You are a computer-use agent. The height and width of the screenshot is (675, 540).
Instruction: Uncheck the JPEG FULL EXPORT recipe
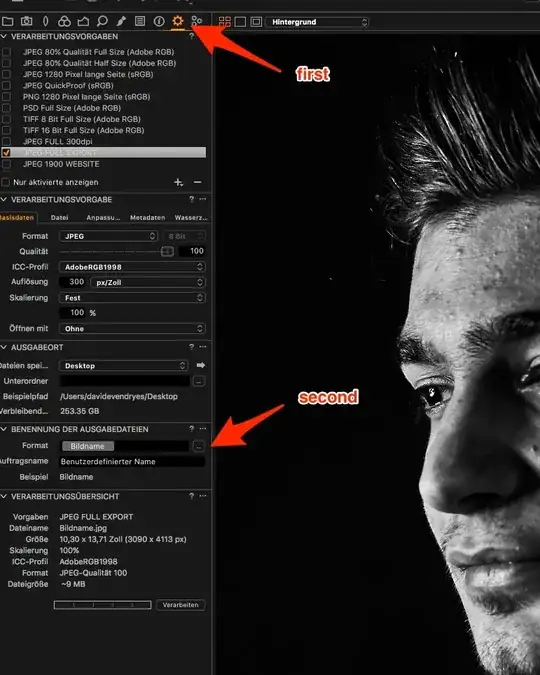coord(6,152)
